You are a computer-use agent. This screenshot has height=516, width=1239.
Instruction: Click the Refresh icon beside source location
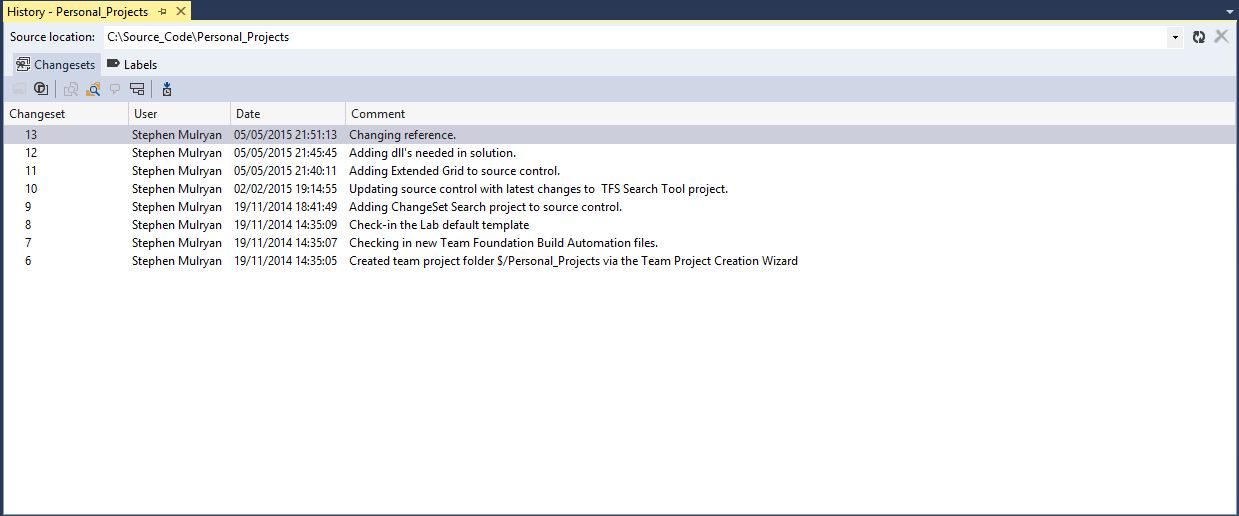coord(1199,37)
